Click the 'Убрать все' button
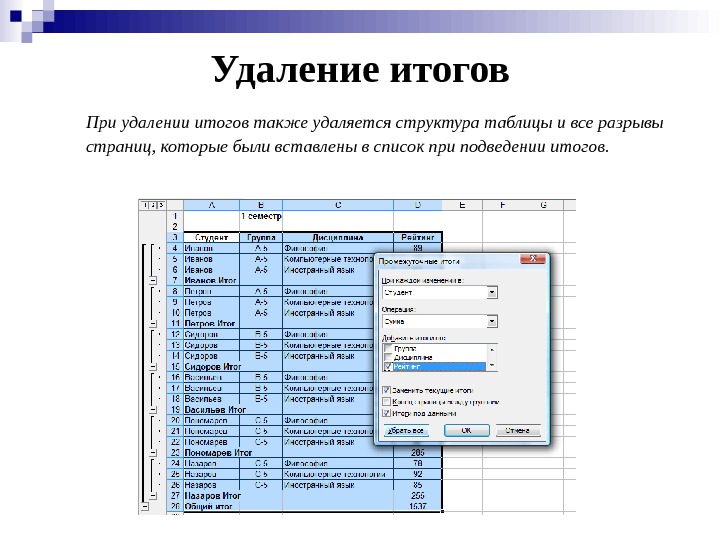 click(x=406, y=431)
